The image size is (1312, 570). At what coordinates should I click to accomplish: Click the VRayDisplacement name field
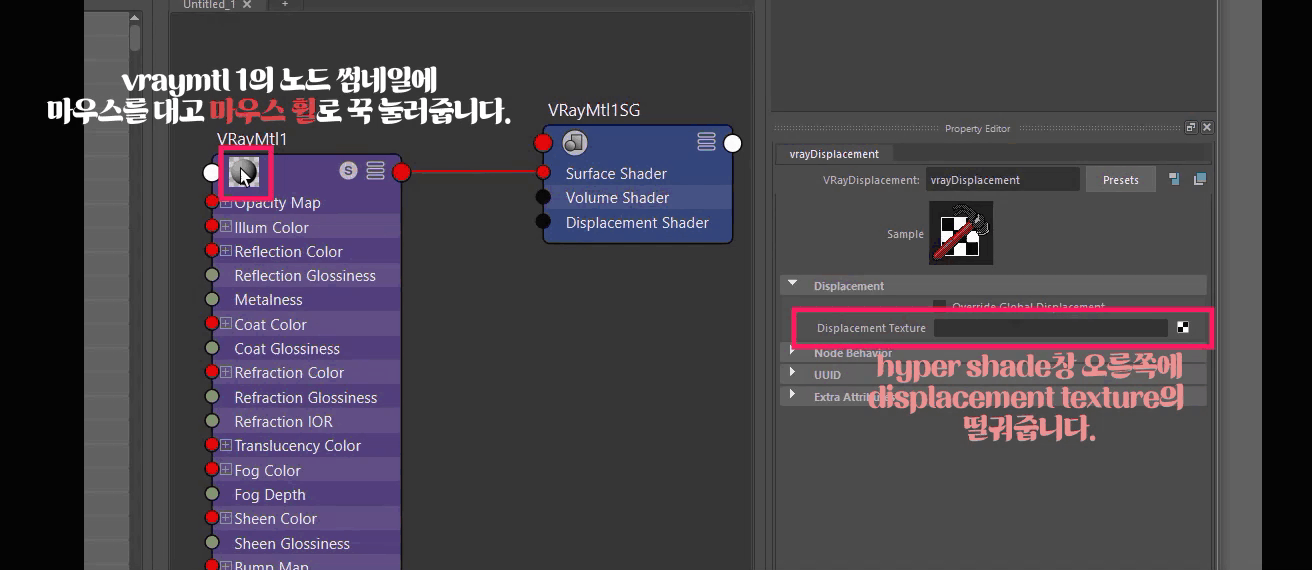[1002, 180]
